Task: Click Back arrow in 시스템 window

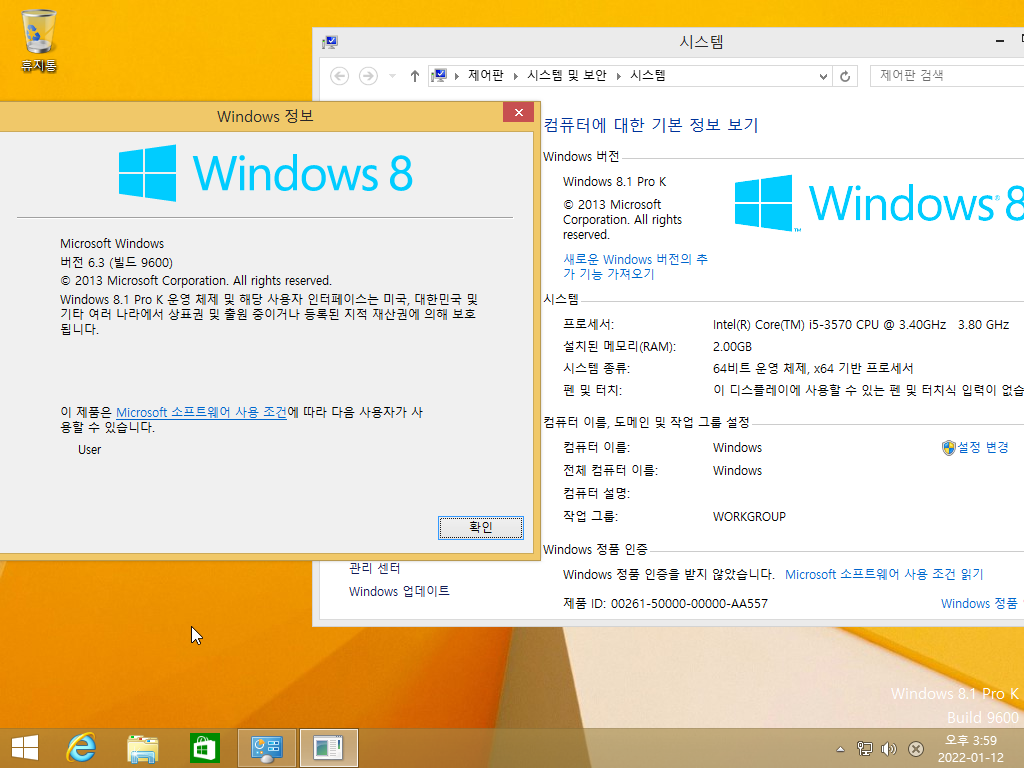Action: tap(339, 76)
